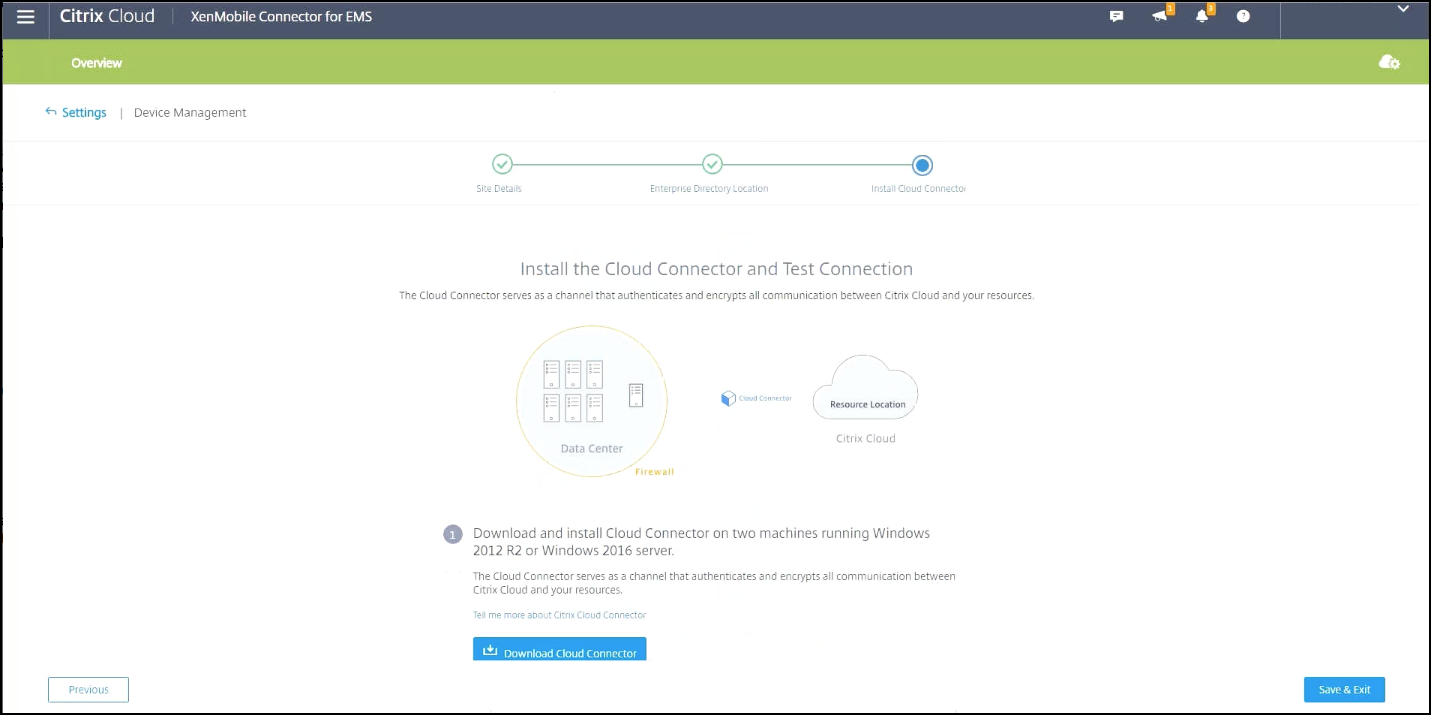Open the bell notifications icon
The width and height of the screenshot is (1431, 715).
click(1202, 17)
